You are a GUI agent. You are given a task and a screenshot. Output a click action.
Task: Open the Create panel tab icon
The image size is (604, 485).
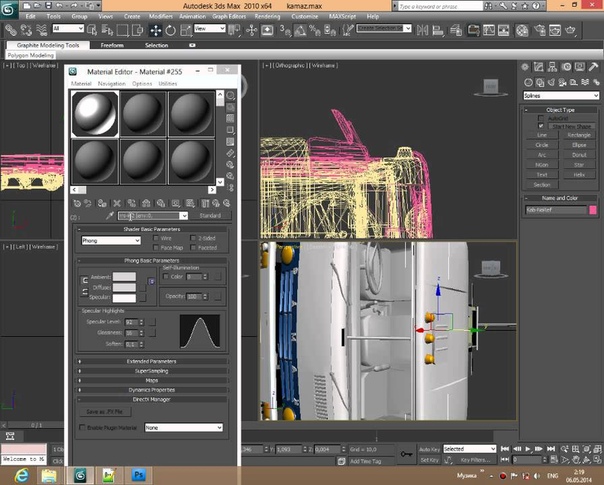[x=525, y=67]
